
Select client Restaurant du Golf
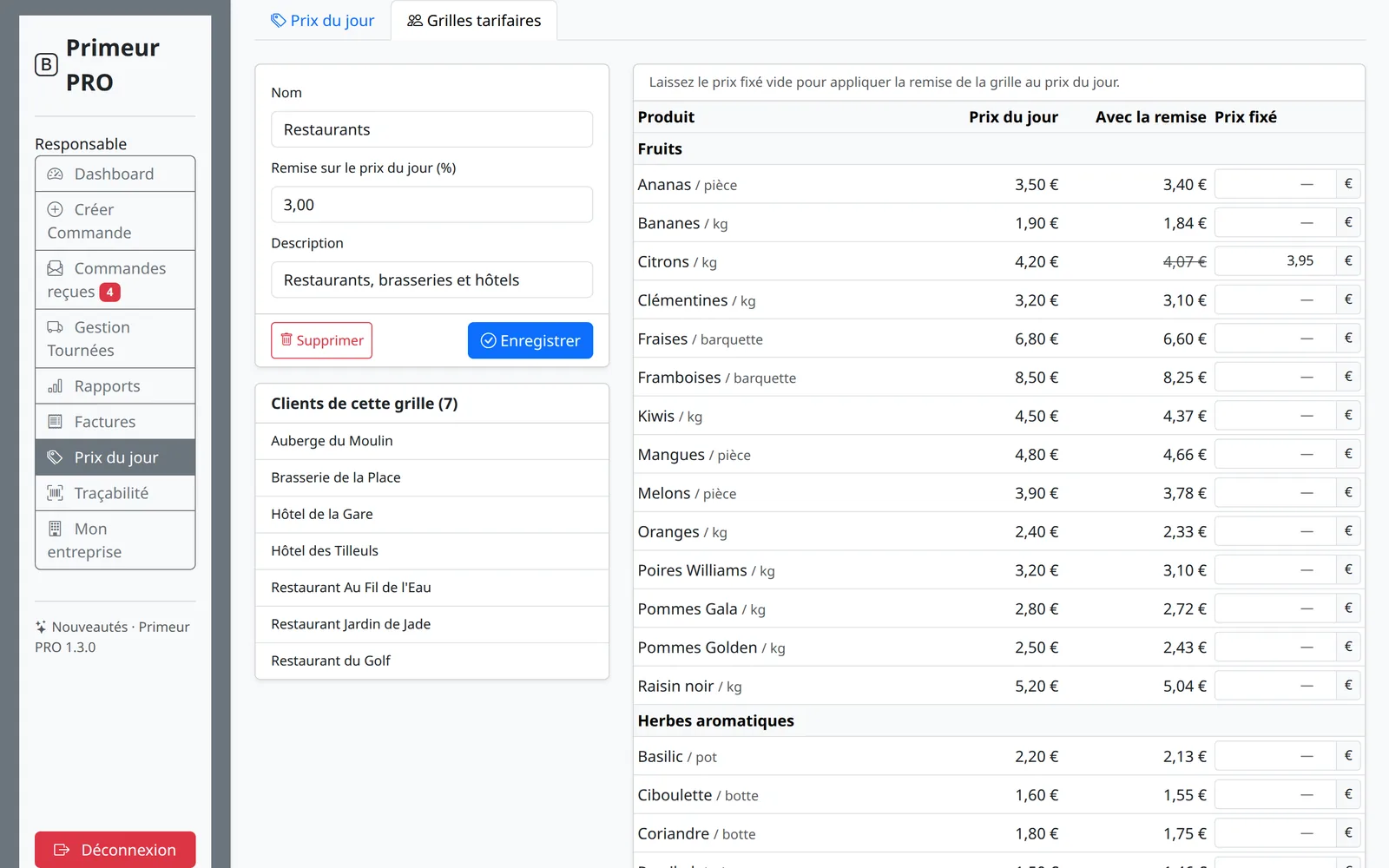point(431,661)
